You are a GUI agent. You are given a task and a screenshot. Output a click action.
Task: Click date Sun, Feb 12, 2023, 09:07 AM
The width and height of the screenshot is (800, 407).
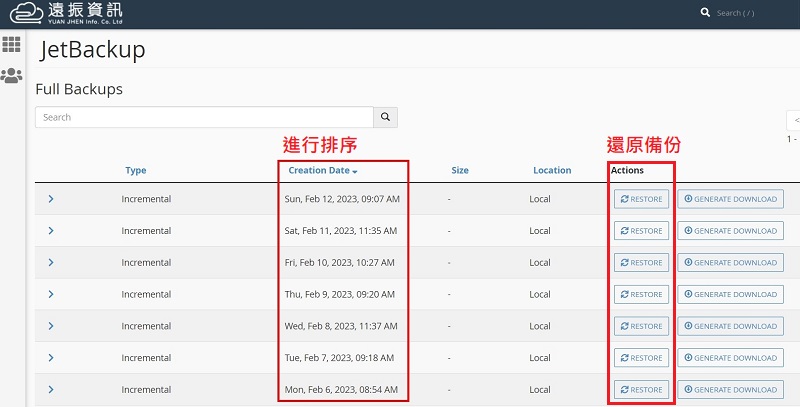point(342,199)
